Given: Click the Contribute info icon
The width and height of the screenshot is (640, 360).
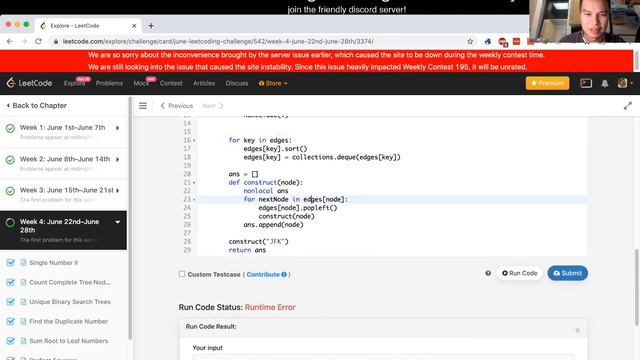Looking at the screenshot, I should coord(284,274).
